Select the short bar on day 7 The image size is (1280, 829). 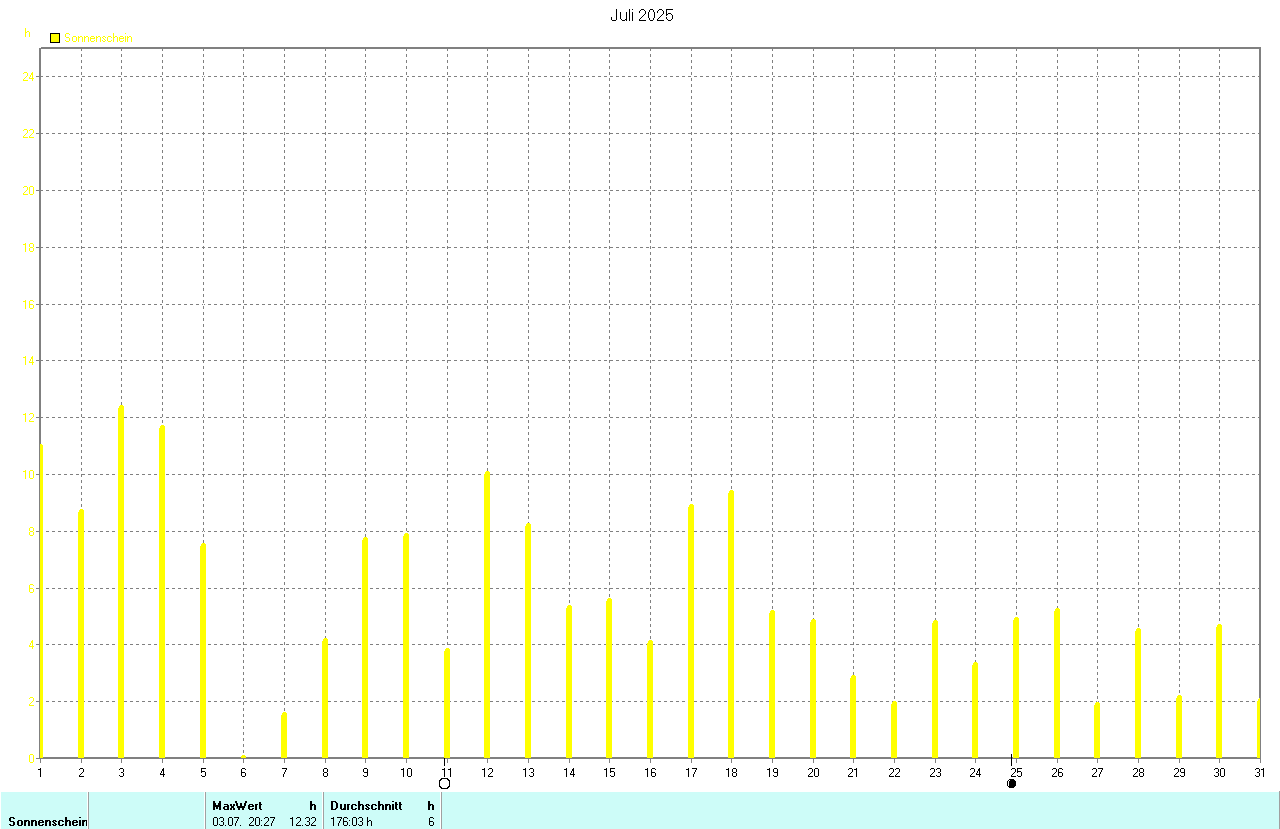pos(284,735)
